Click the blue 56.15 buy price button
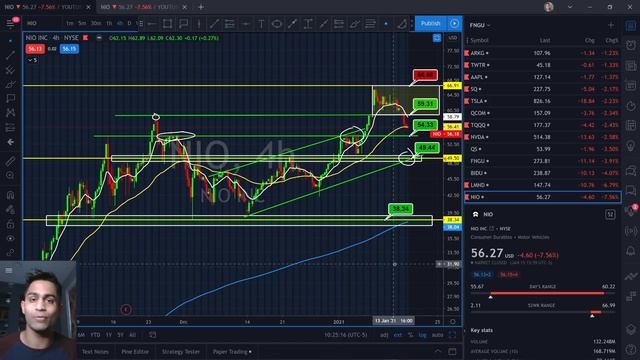Viewport: 640px width, 360px height. [x=69, y=49]
